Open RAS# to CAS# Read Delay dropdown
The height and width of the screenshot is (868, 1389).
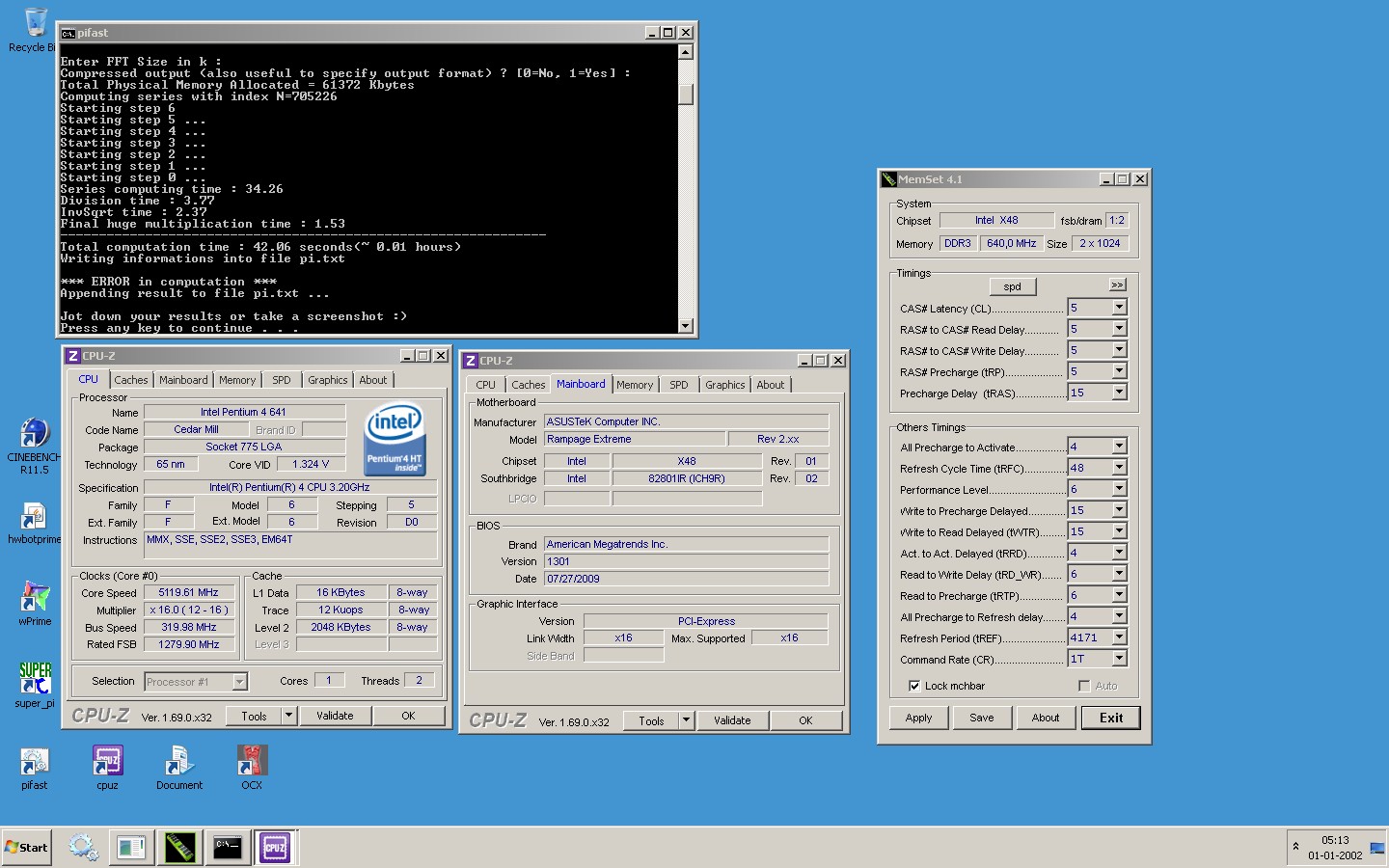(1119, 329)
